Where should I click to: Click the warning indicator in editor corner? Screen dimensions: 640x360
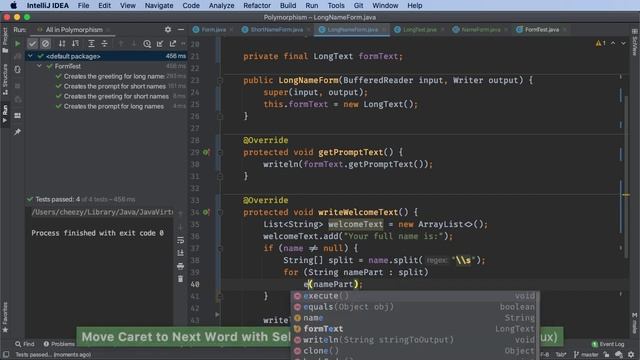(600, 43)
